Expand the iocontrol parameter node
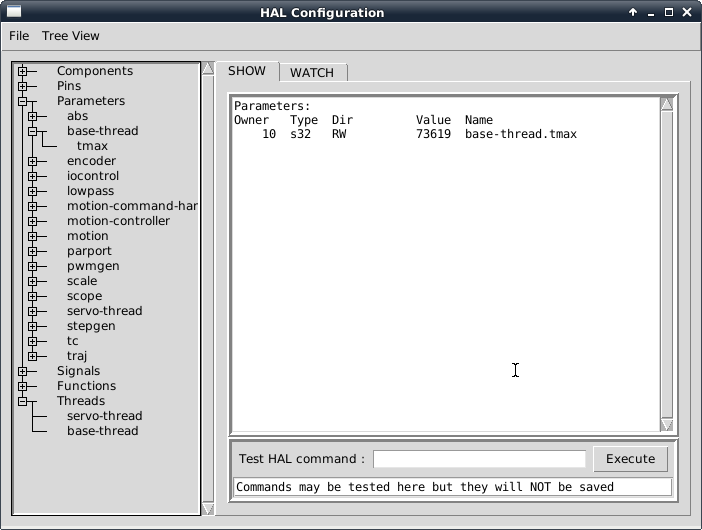Screen dimensions: 702x530 (x=32, y=176)
